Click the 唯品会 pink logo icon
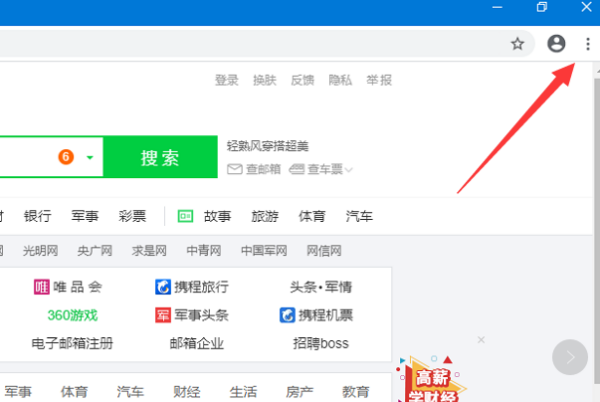Screen dimensions: 600x402 [x=42, y=287]
